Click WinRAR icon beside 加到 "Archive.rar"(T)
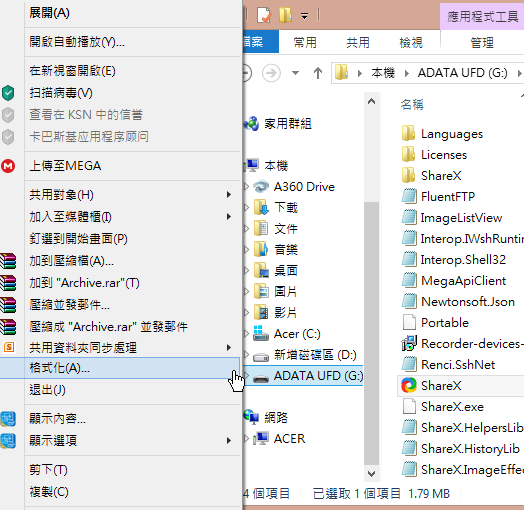Image resolution: width=524 pixels, height=510 pixels. tap(8, 283)
